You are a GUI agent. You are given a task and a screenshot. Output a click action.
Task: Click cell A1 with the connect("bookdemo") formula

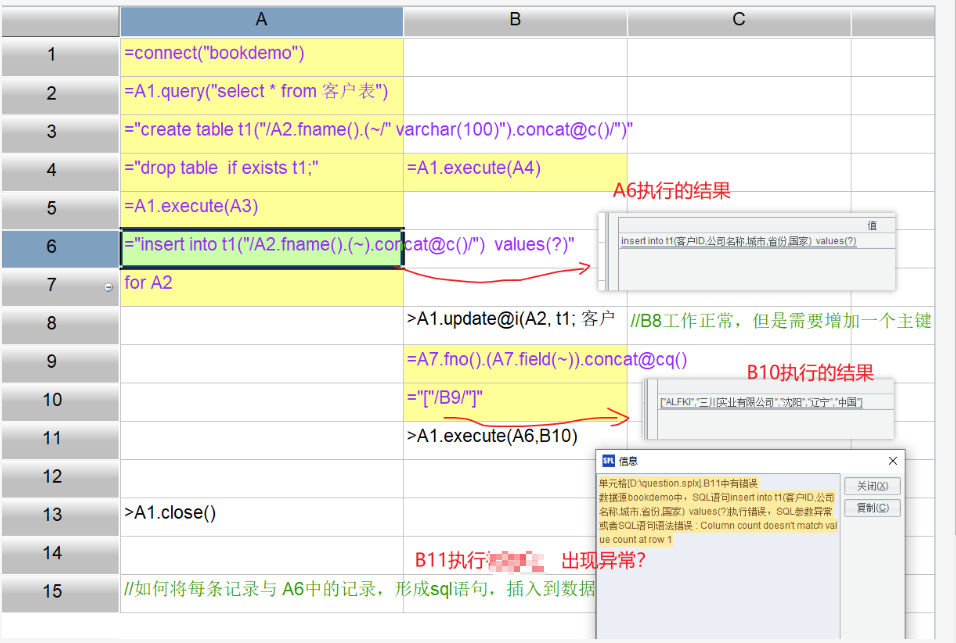click(261, 54)
